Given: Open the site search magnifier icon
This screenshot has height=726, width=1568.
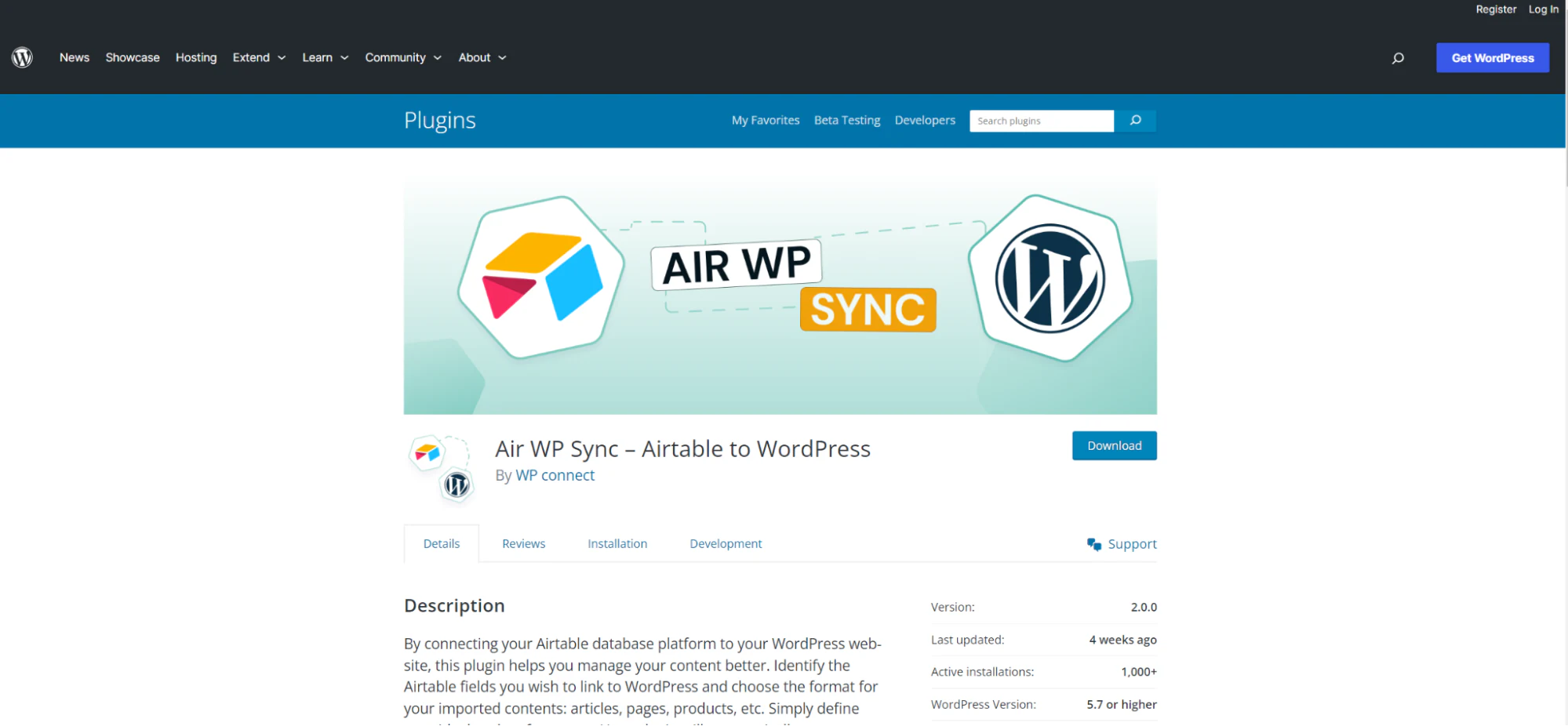Looking at the screenshot, I should (x=1397, y=58).
